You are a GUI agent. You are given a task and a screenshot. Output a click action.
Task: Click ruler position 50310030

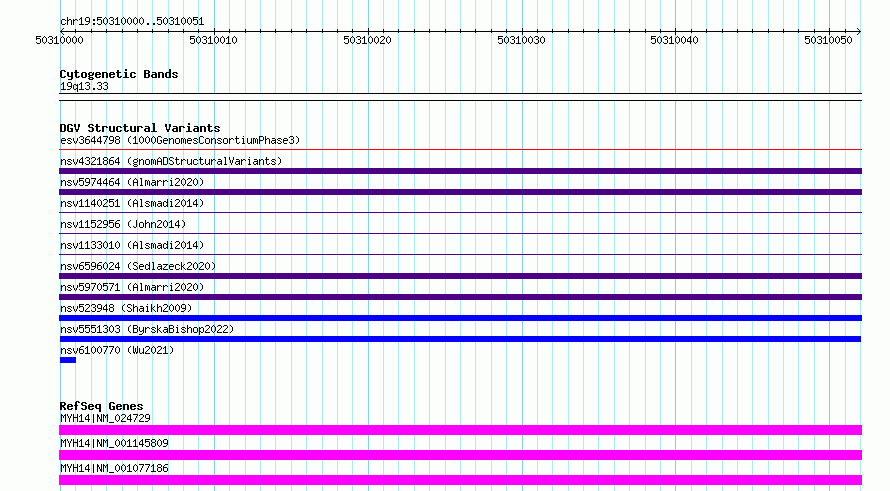(521, 40)
